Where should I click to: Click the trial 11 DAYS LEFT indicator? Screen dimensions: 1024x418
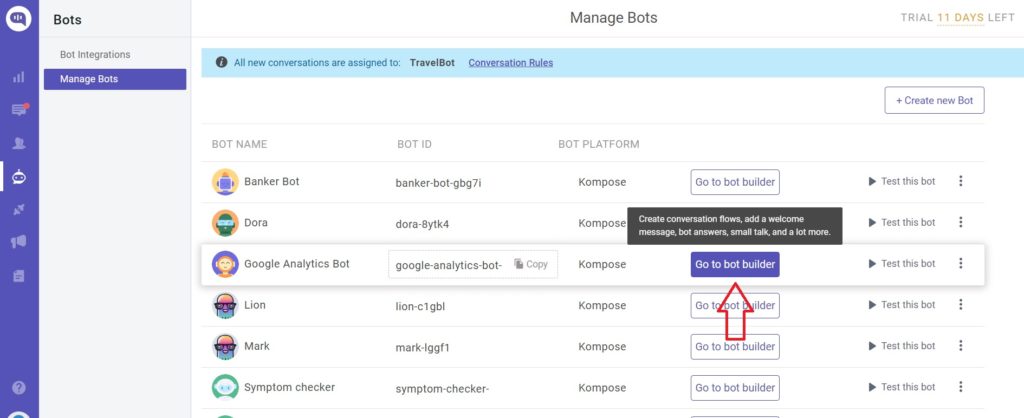(x=957, y=18)
